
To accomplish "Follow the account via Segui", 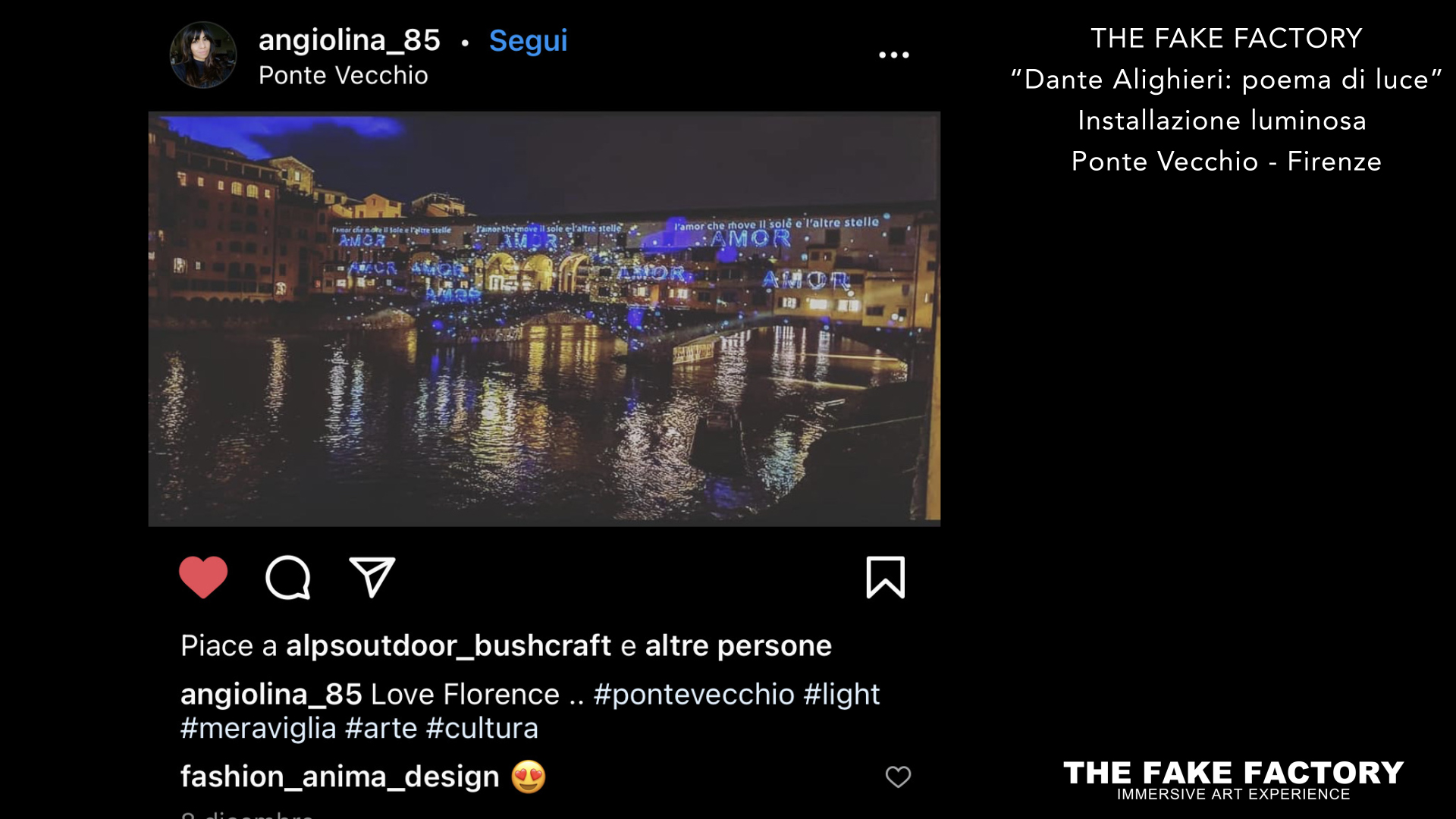I will point(528,41).
